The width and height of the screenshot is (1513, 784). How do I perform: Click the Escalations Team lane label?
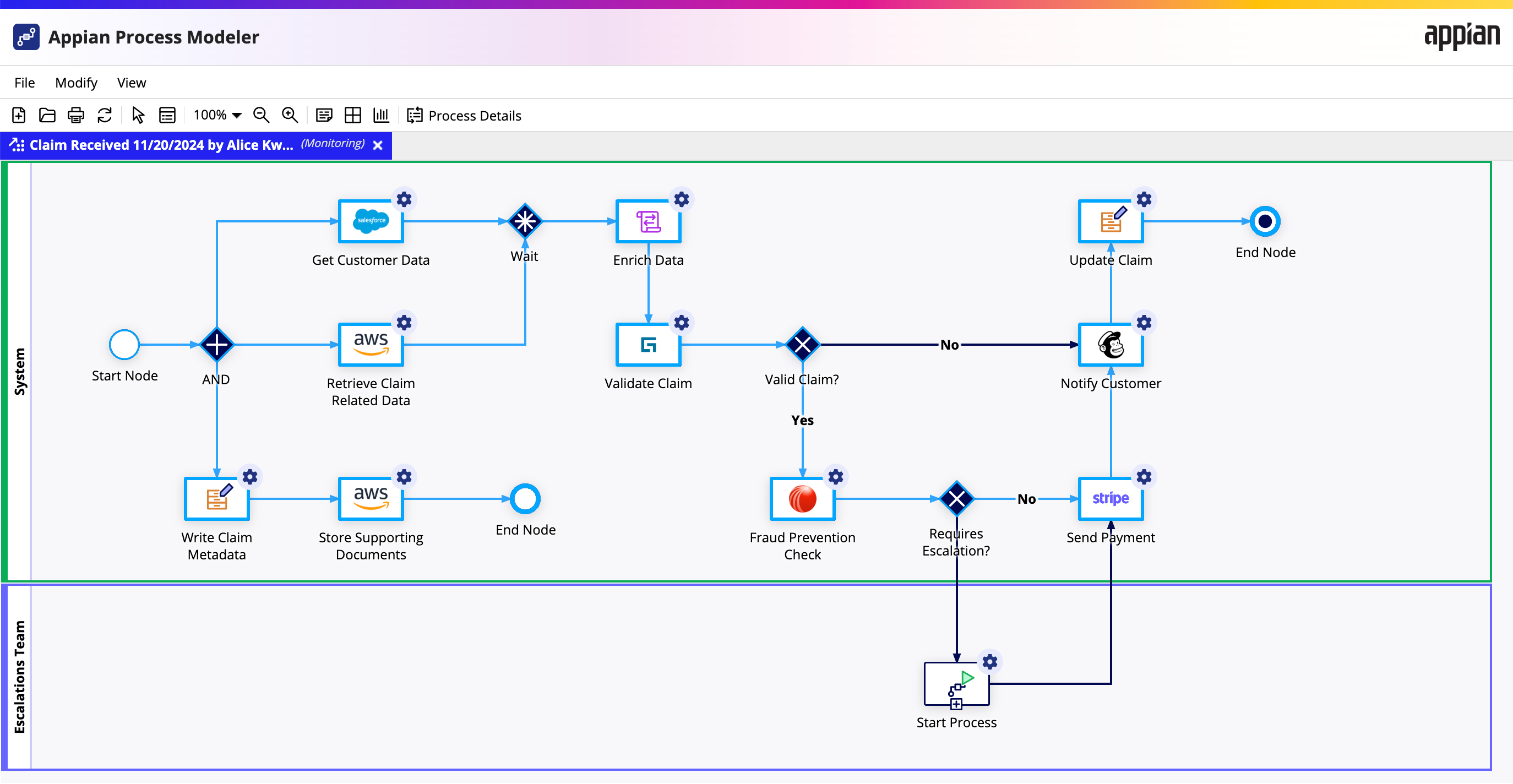tap(19, 677)
